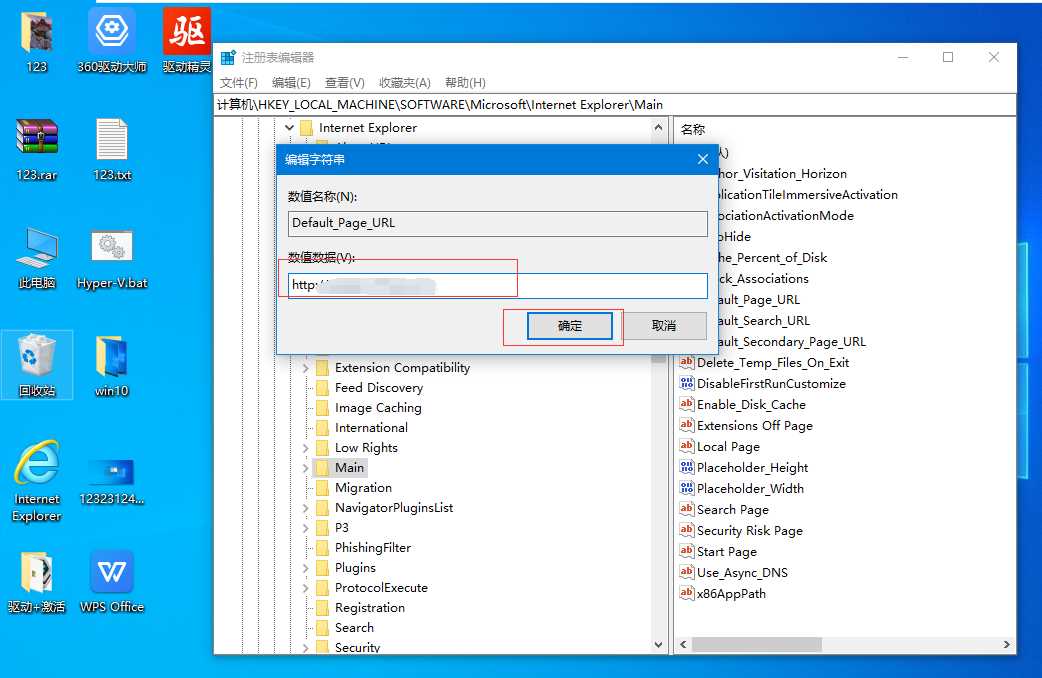Select the PhishingFilter registry key
Image resolution: width=1042 pixels, height=678 pixels.
(372, 548)
